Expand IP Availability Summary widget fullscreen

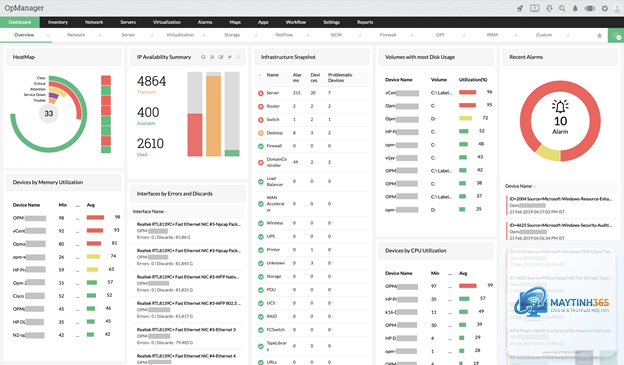(x=230, y=57)
